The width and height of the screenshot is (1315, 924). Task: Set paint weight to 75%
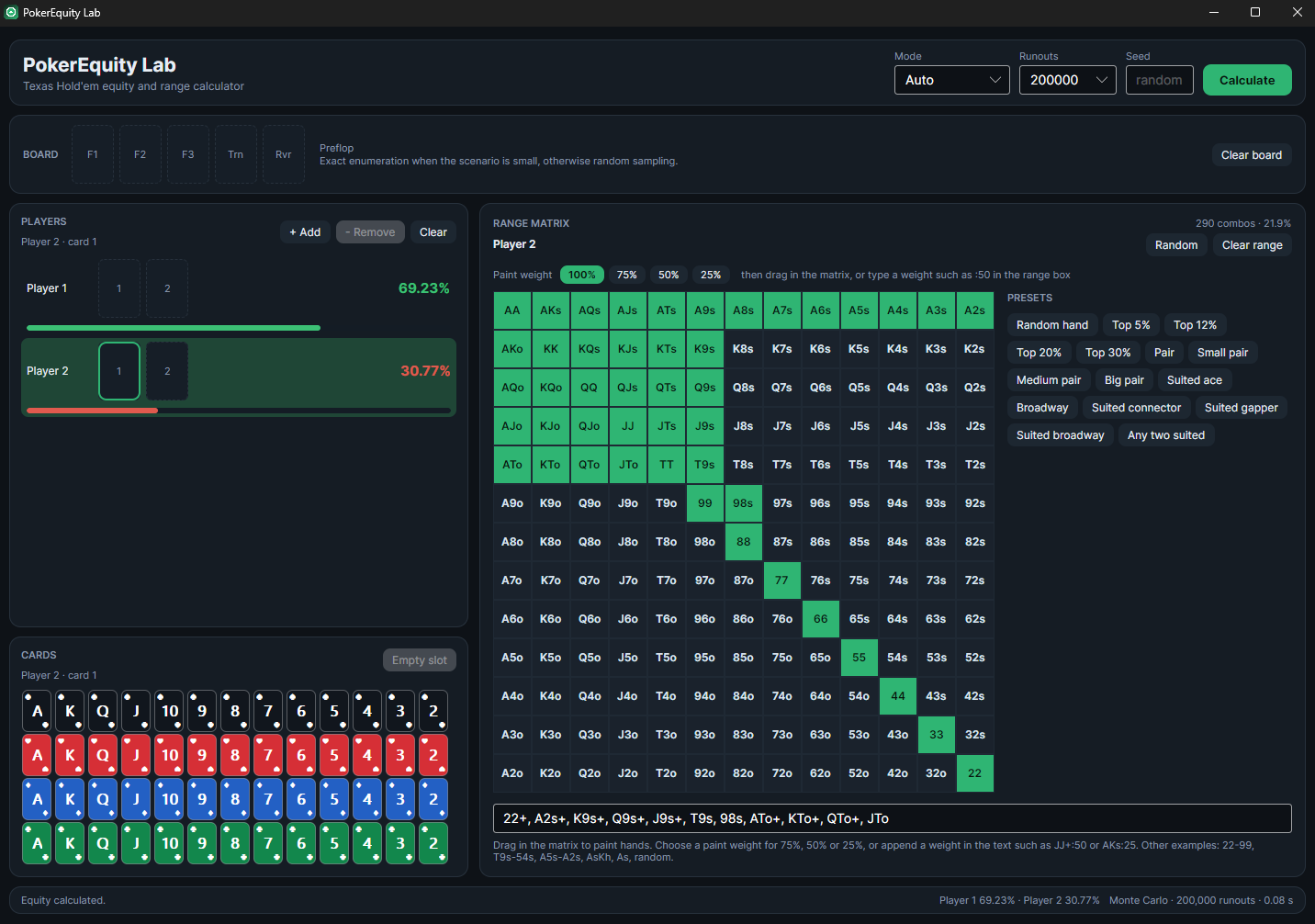click(x=627, y=275)
